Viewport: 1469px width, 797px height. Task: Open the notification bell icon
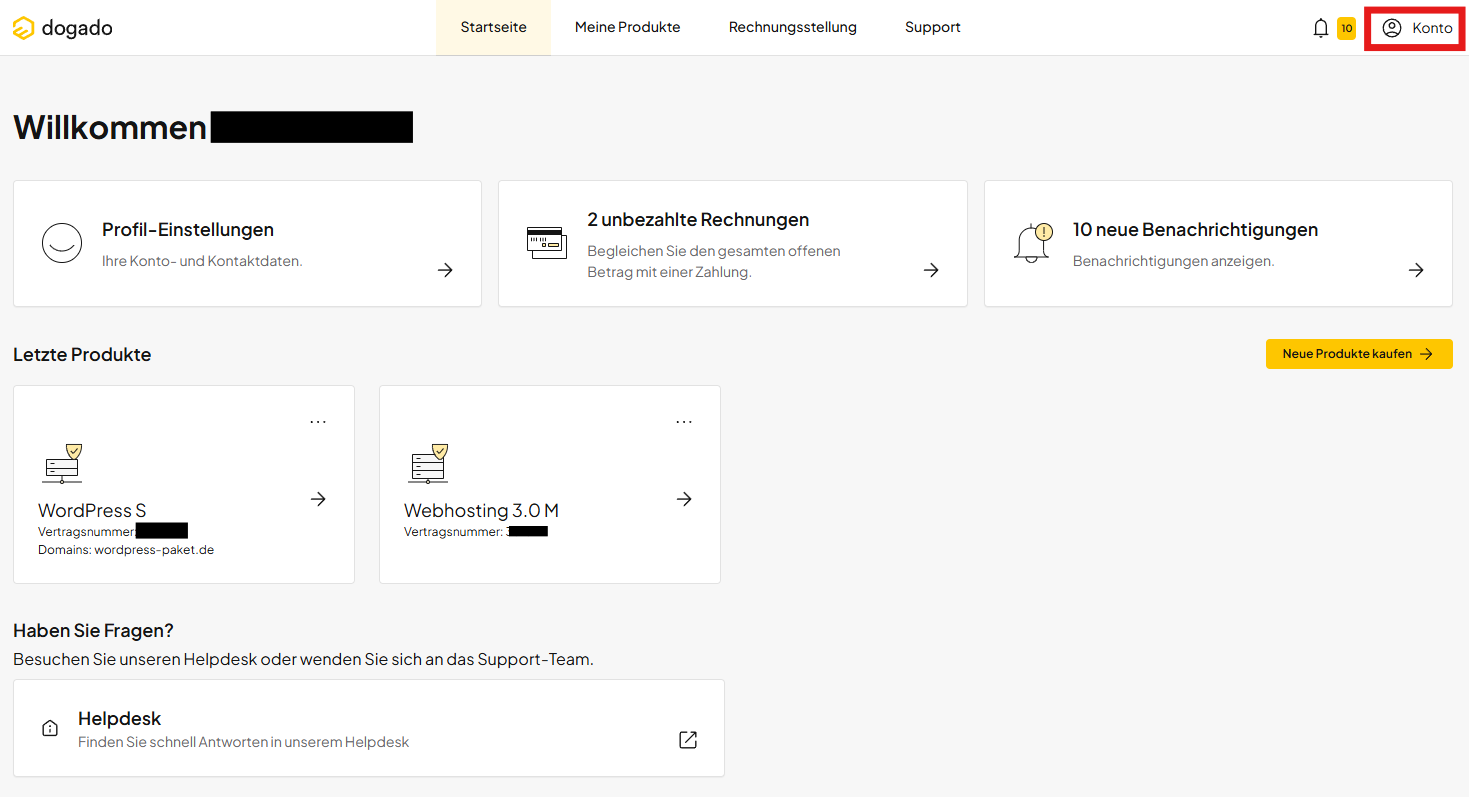coord(1320,28)
